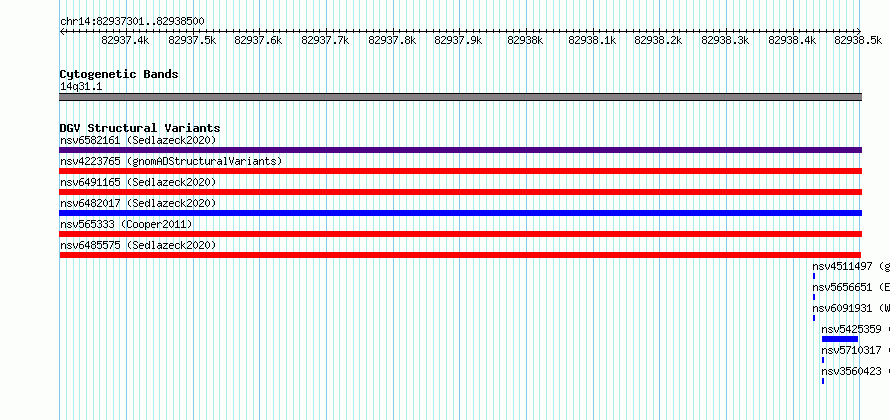The image size is (890, 420).
Task: Open variant nsv565333 (Cooper2011) label
Action: point(126,225)
